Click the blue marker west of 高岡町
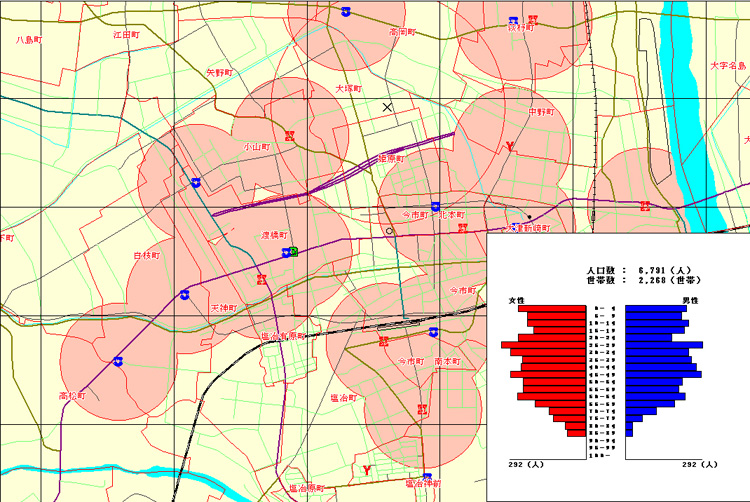This screenshot has width=750, height=502. point(346,12)
